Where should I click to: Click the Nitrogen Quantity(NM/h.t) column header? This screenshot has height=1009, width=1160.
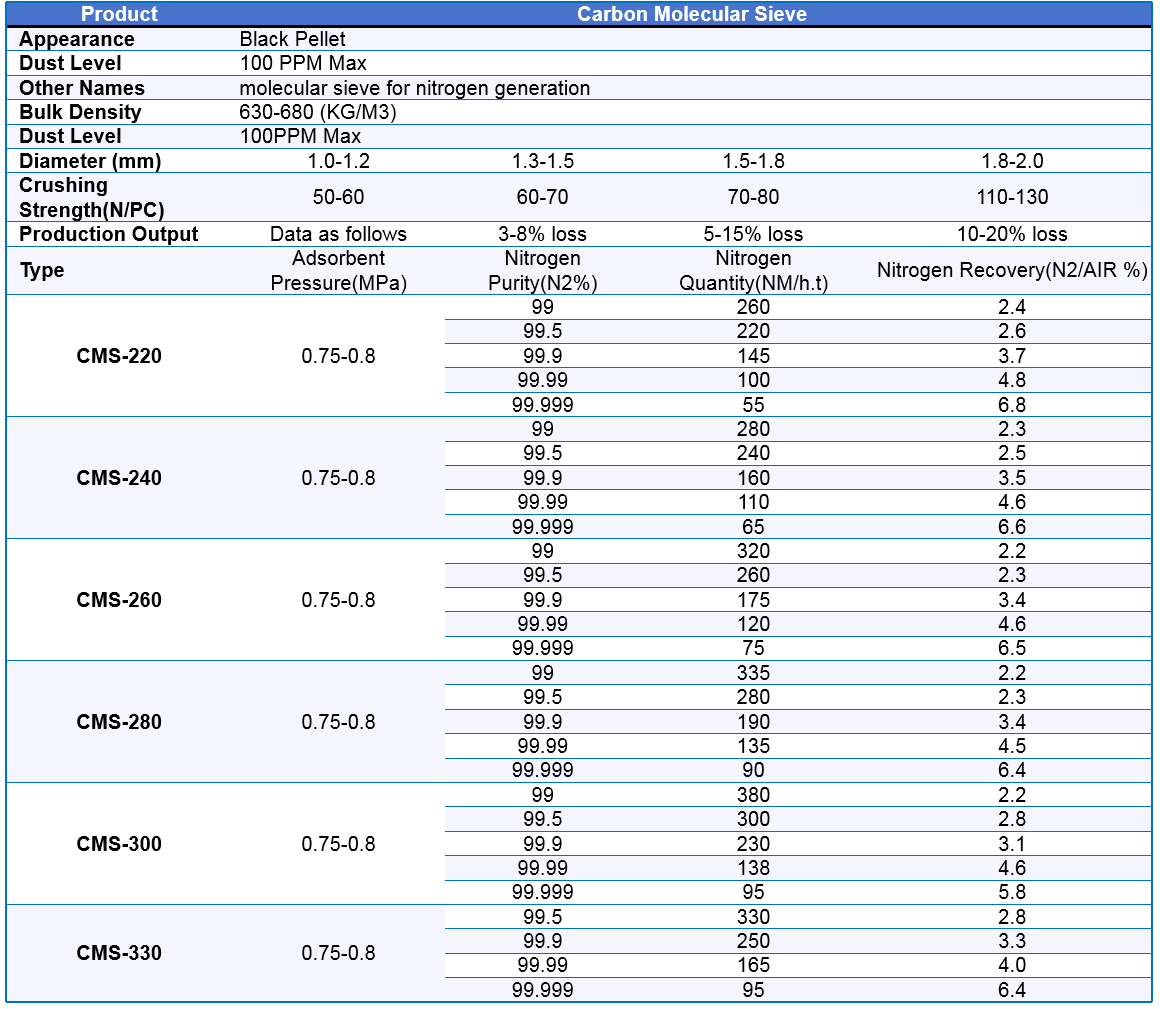point(753,271)
